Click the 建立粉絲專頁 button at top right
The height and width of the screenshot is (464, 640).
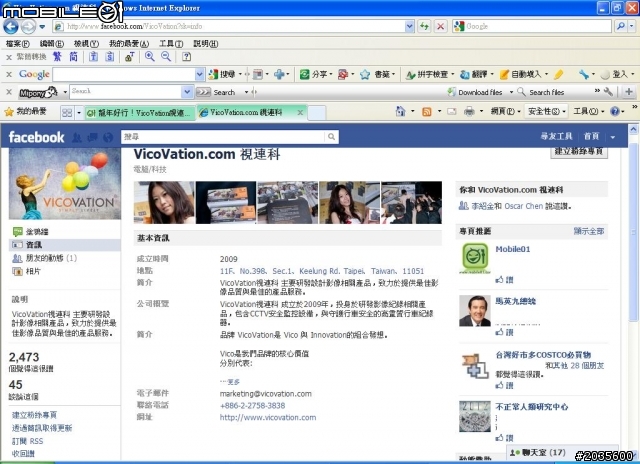coord(579,151)
